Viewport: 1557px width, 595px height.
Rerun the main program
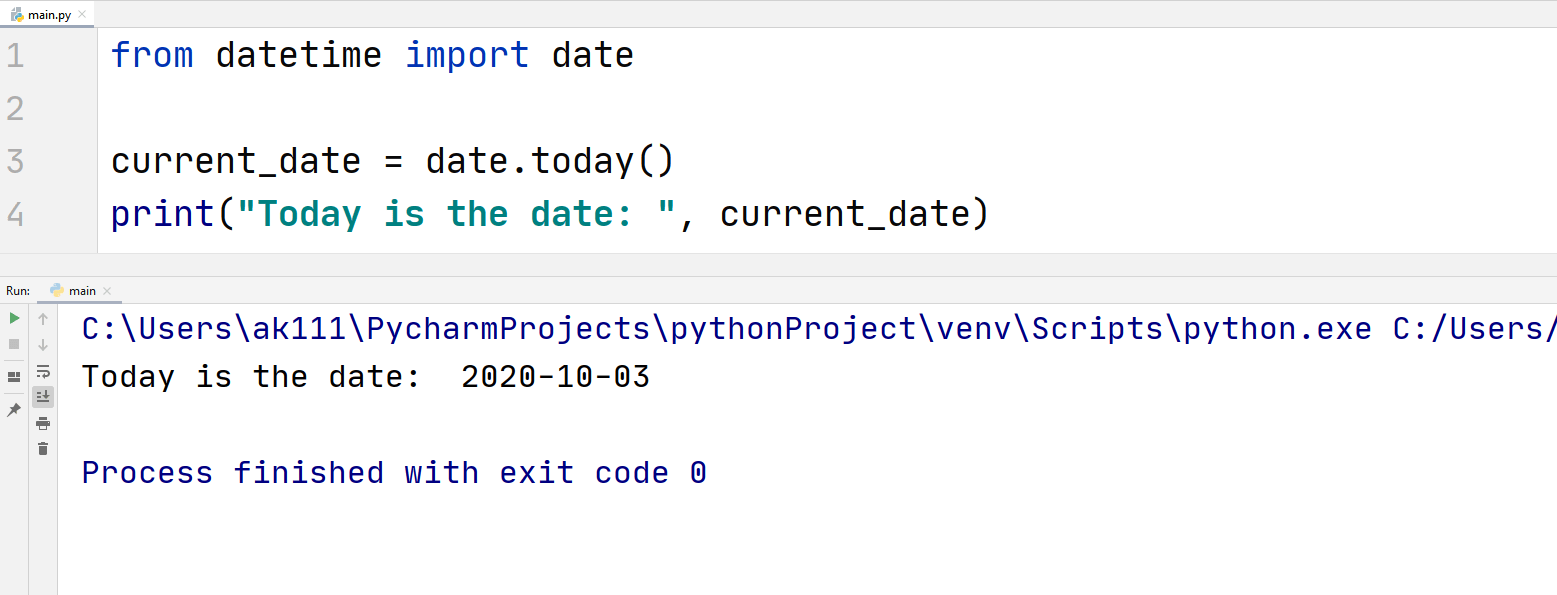(14, 318)
